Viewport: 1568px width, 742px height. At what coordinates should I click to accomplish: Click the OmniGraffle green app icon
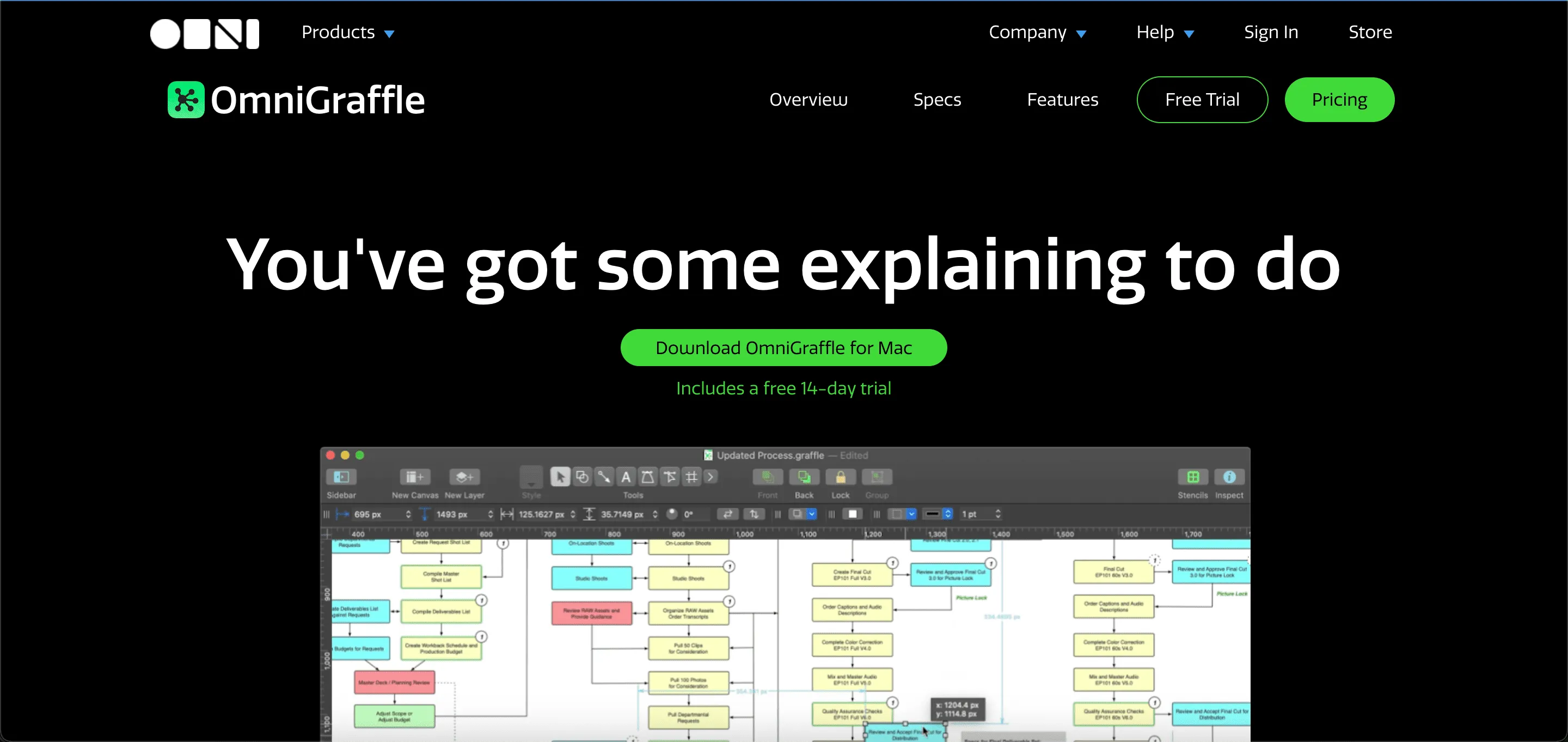186,99
